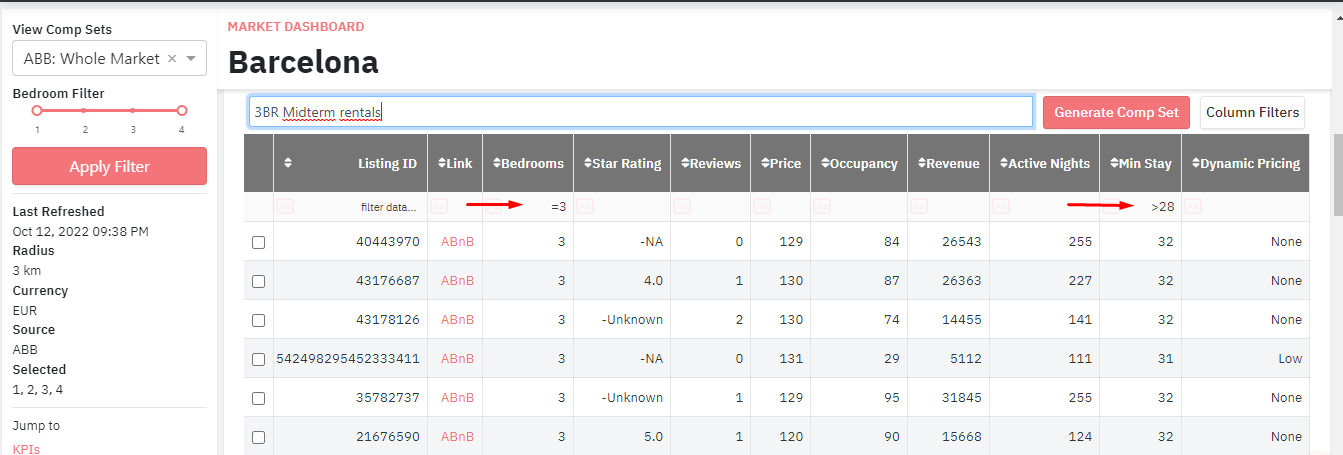The image size is (1343, 455).
Task: Click the Apply Filter button
Action: tap(109, 166)
